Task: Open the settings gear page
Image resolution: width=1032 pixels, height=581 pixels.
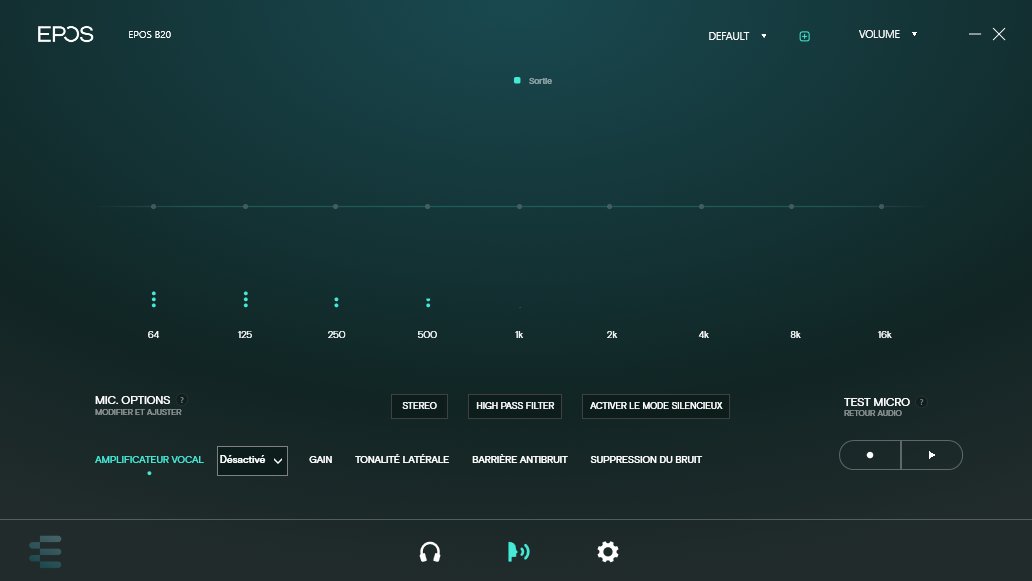Action: point(607,552)
